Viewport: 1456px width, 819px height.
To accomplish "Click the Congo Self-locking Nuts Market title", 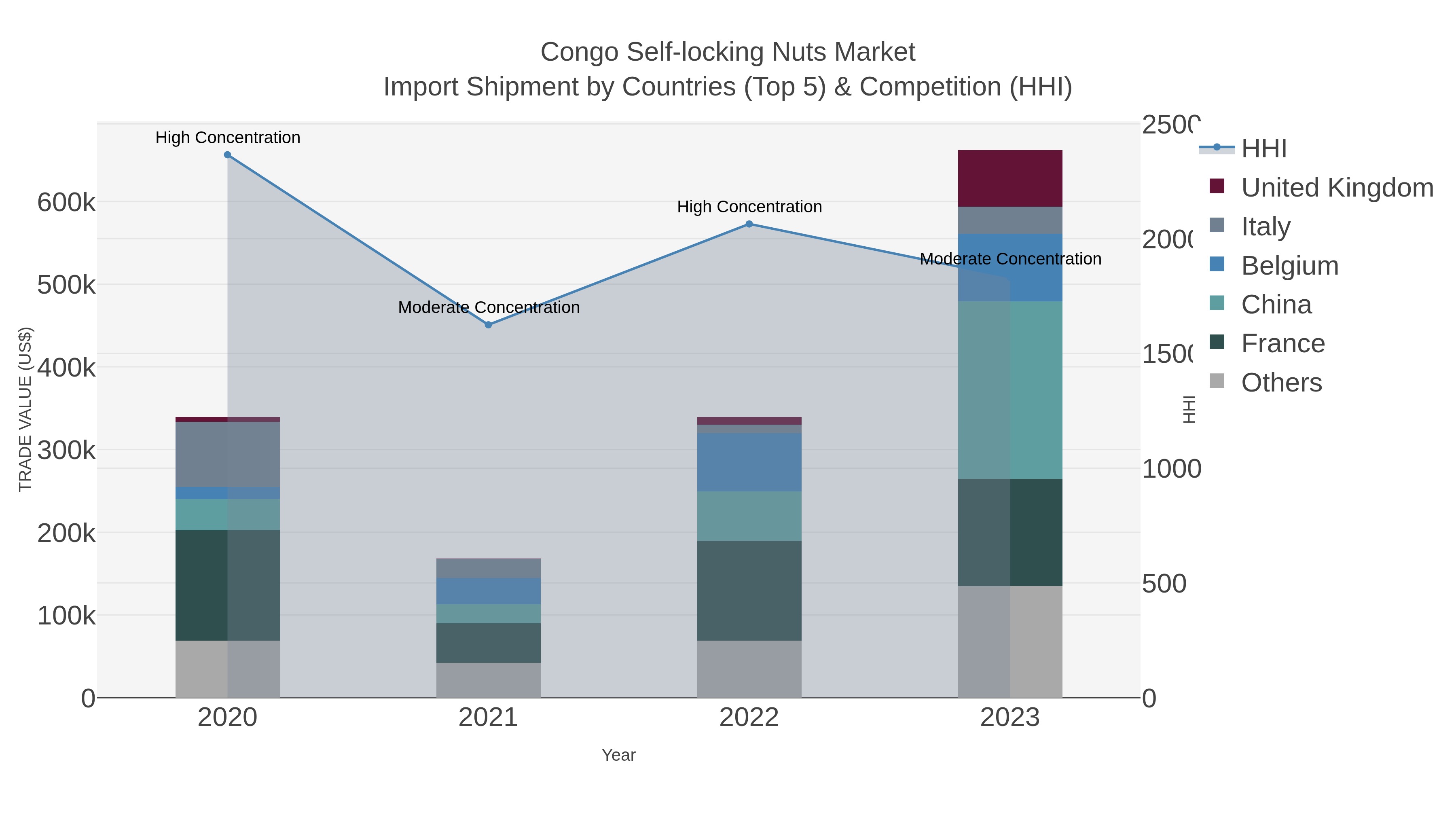I will pos(728,52).
